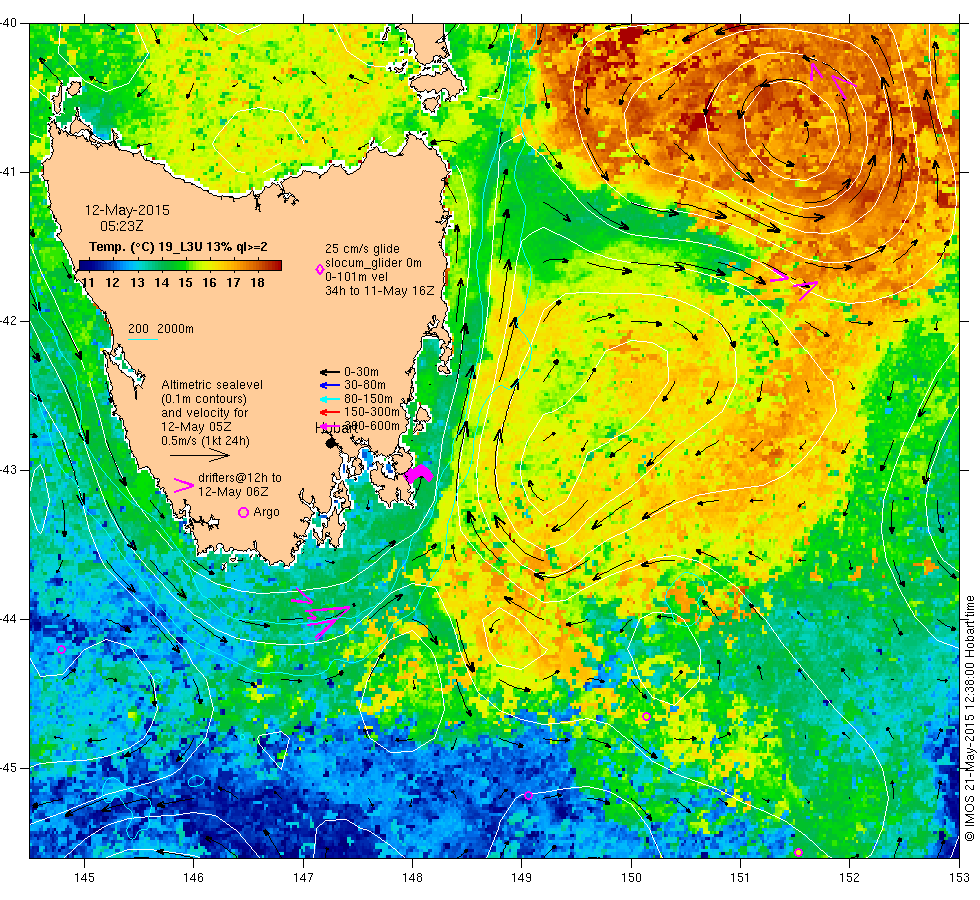Click the IMOS copyright timestamp text
Image resolution: width=980 pixels, height=900 pixels.
tap(969, 719)
